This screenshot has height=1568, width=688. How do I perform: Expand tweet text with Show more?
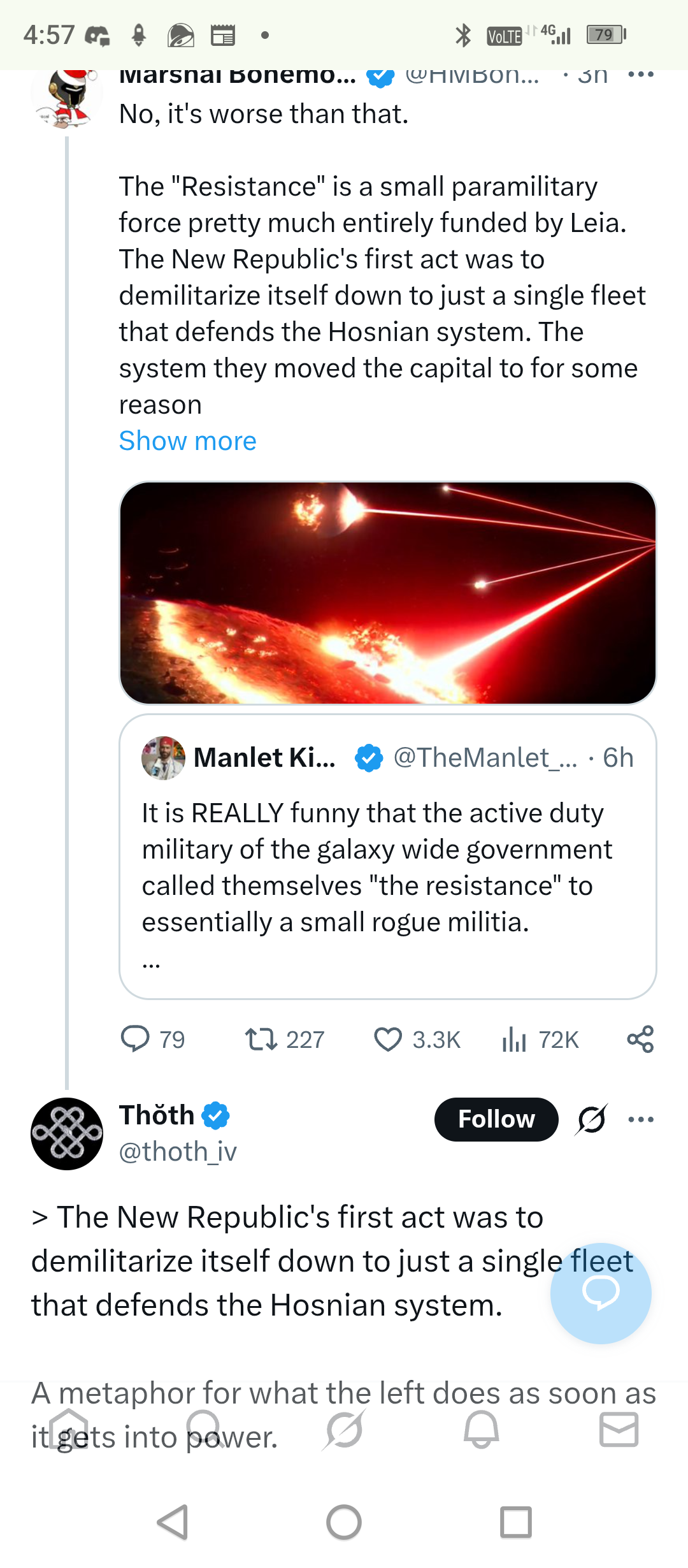[187, 441]
